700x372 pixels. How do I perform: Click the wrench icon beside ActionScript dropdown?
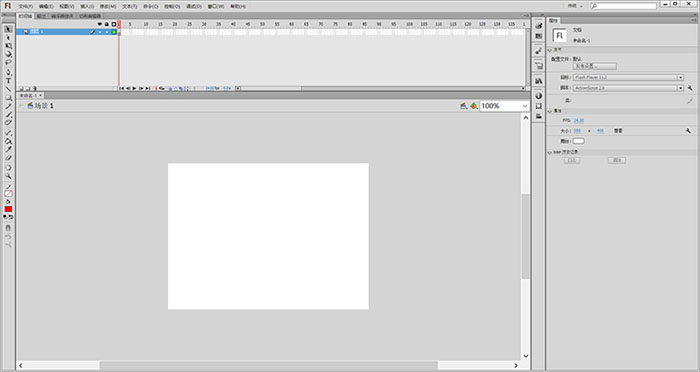point(690,88)
